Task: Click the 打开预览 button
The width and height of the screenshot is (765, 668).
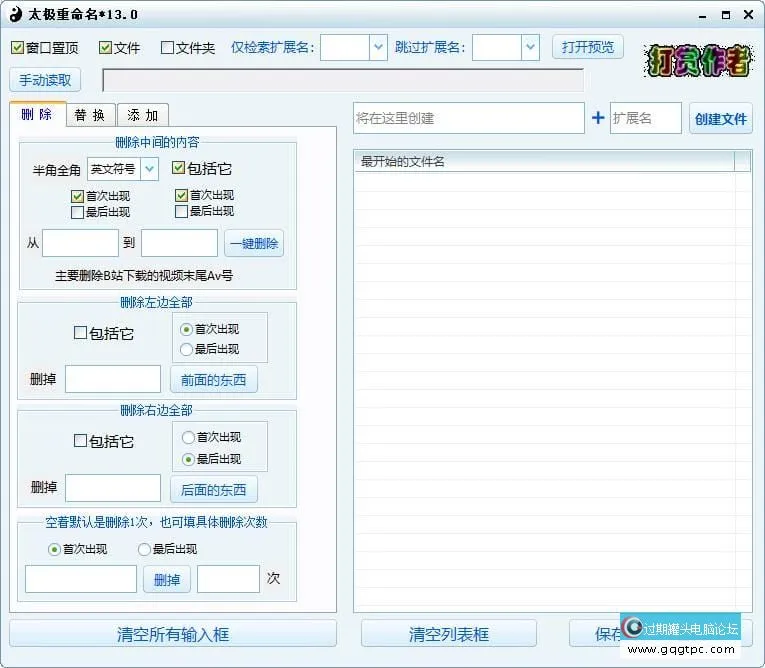Action: coord(587,47)
